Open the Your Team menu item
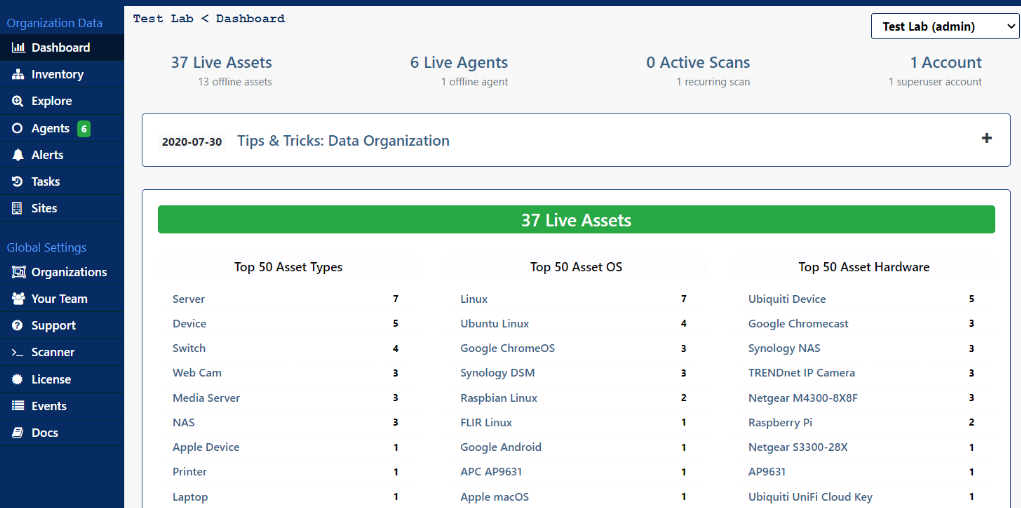 (x=62, y=299)
